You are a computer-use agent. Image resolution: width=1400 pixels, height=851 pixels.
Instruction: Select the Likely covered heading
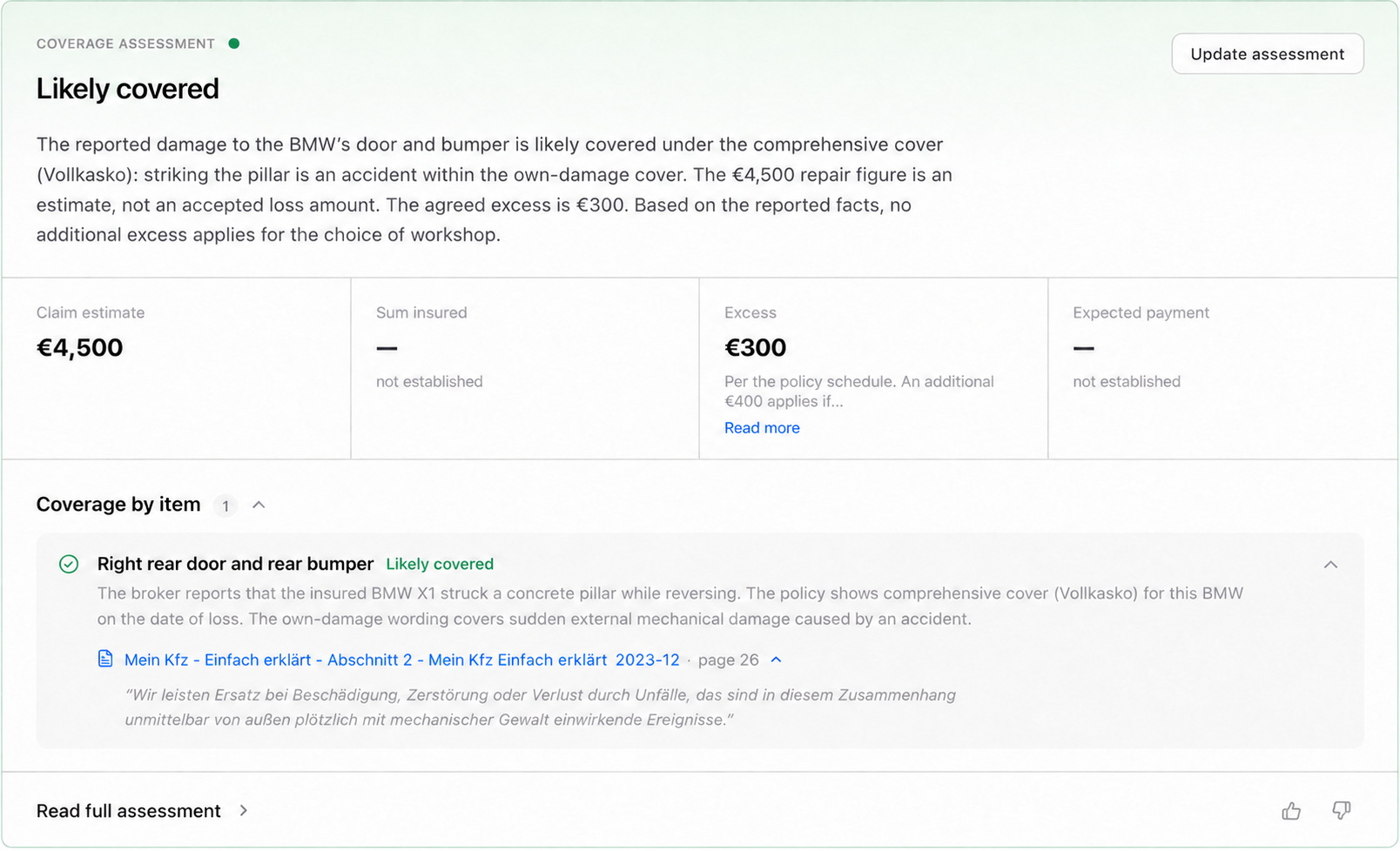(x=128, y=89)
